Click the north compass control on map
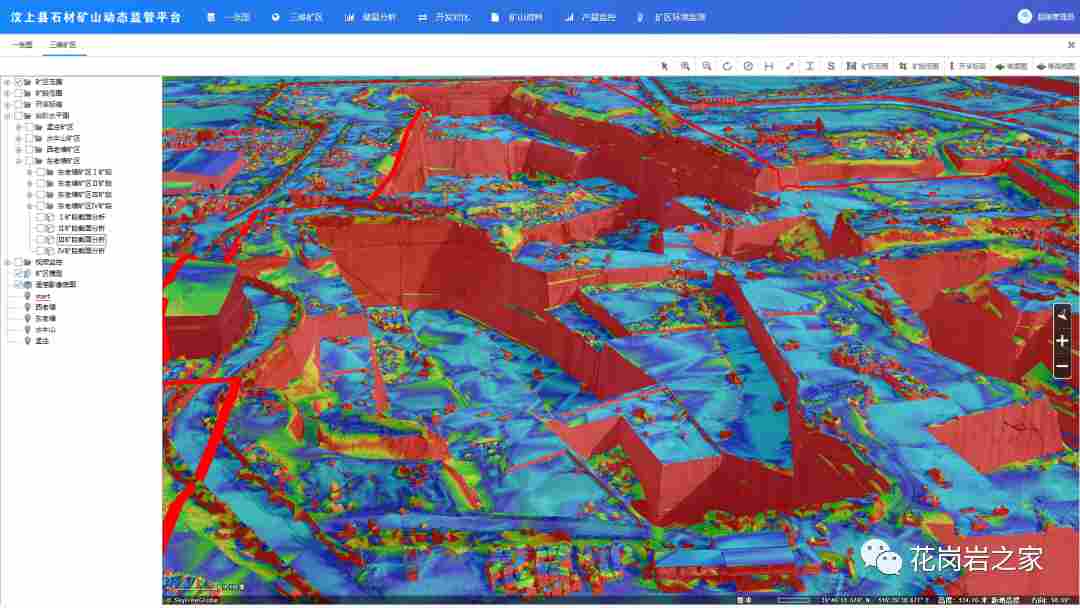 click(1062, 316)
